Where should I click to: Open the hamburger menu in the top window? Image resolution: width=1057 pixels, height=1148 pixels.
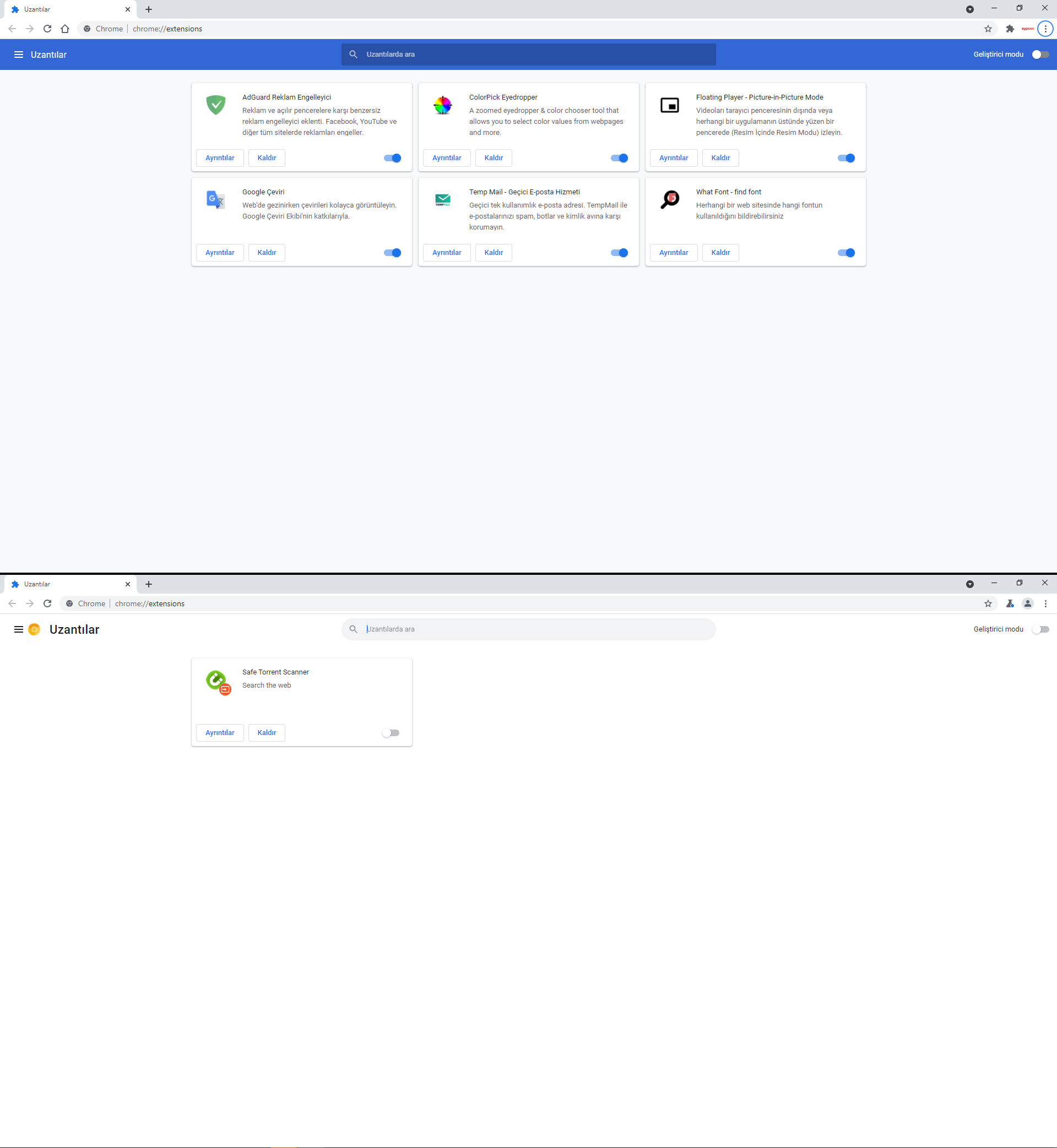pos(18,55)
